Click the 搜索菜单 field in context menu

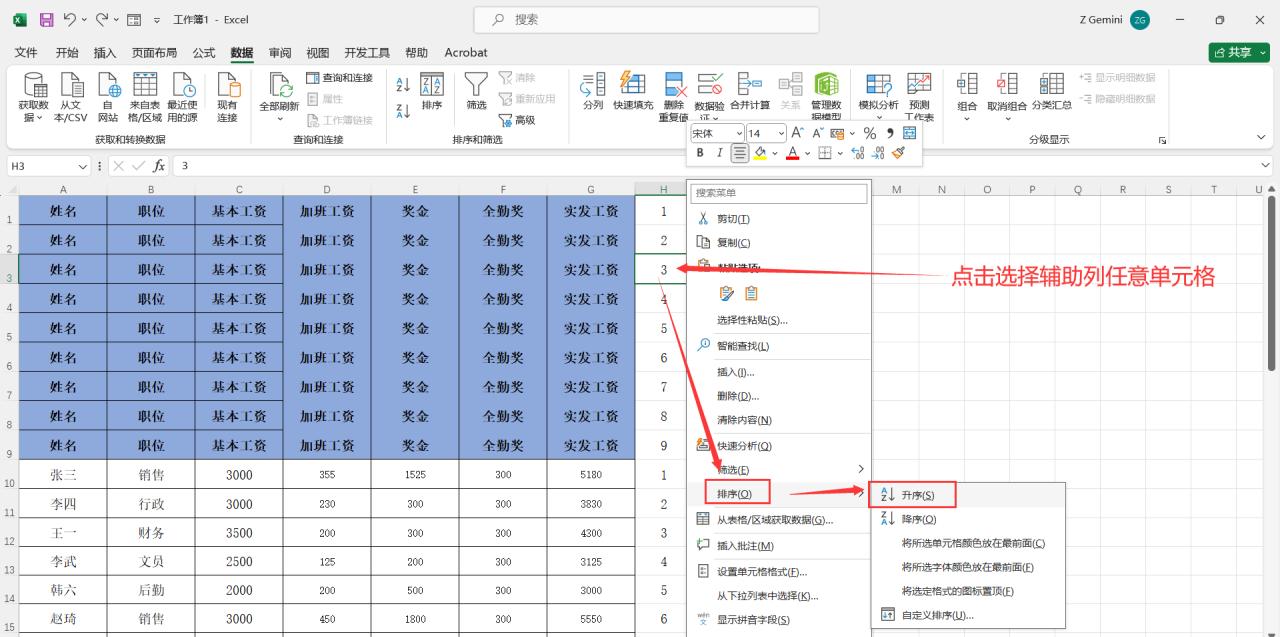[779, 193]
